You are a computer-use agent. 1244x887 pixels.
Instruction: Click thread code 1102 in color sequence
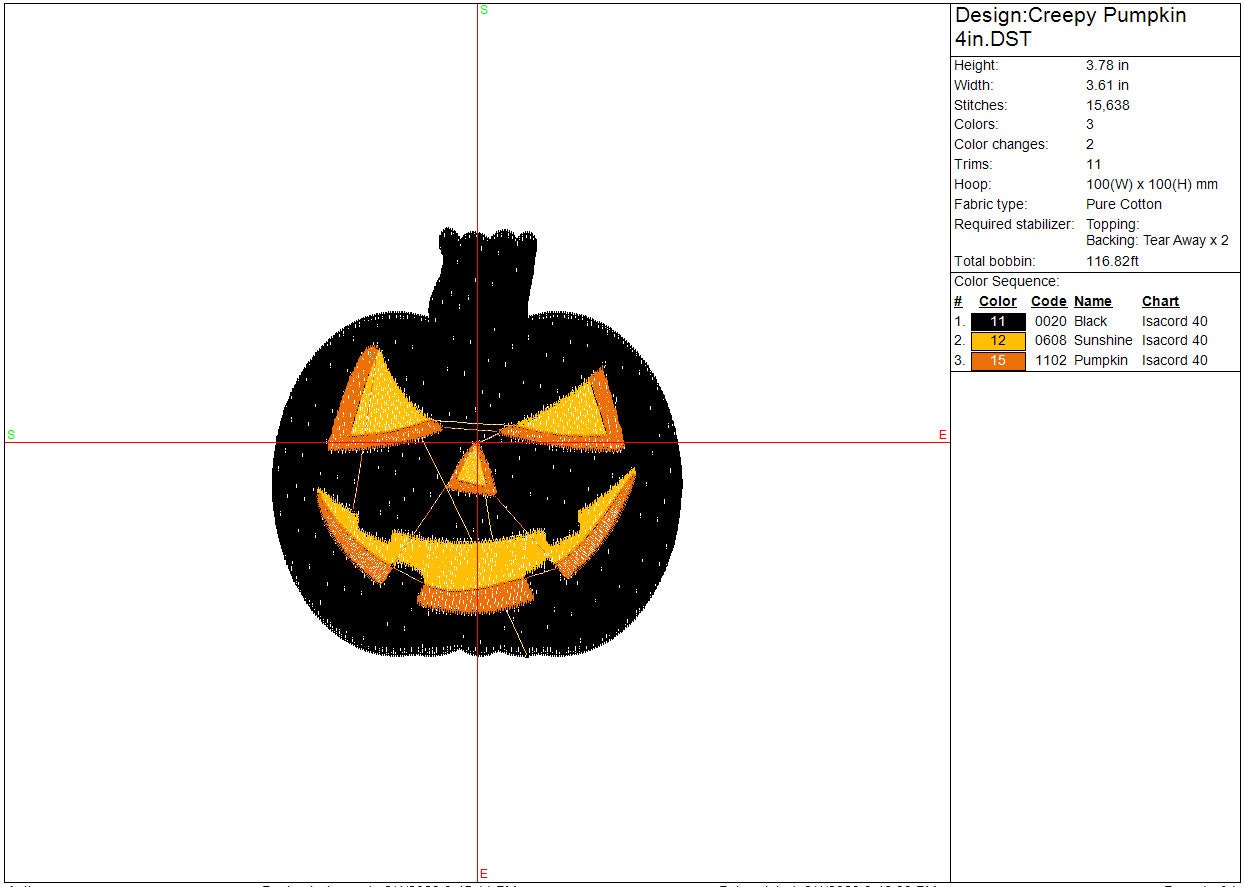1050,360
